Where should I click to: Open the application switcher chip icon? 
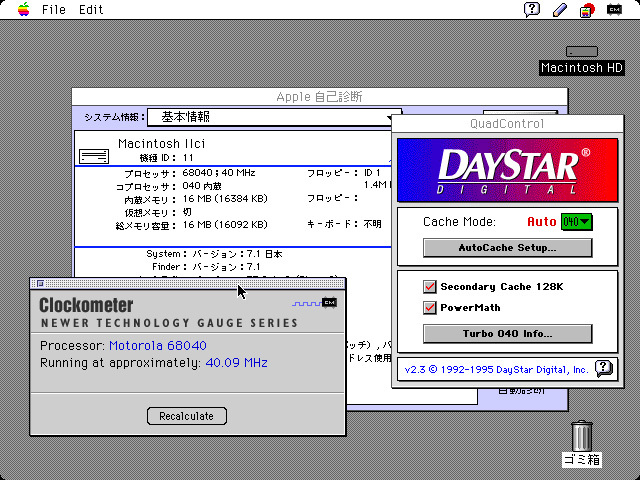pyautogui.click(x=613, y=10)
